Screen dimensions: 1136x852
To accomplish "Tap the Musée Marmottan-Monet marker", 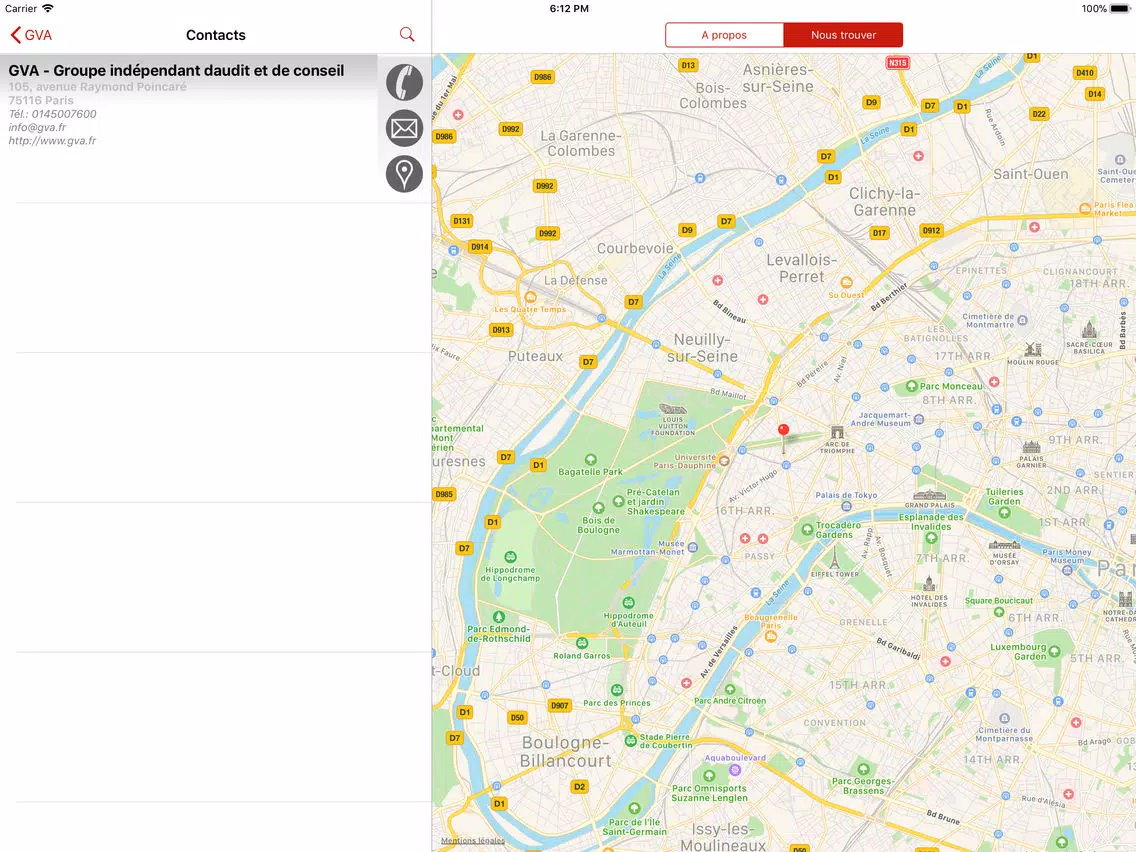I will pyautogui.click(x=693, y=548).
